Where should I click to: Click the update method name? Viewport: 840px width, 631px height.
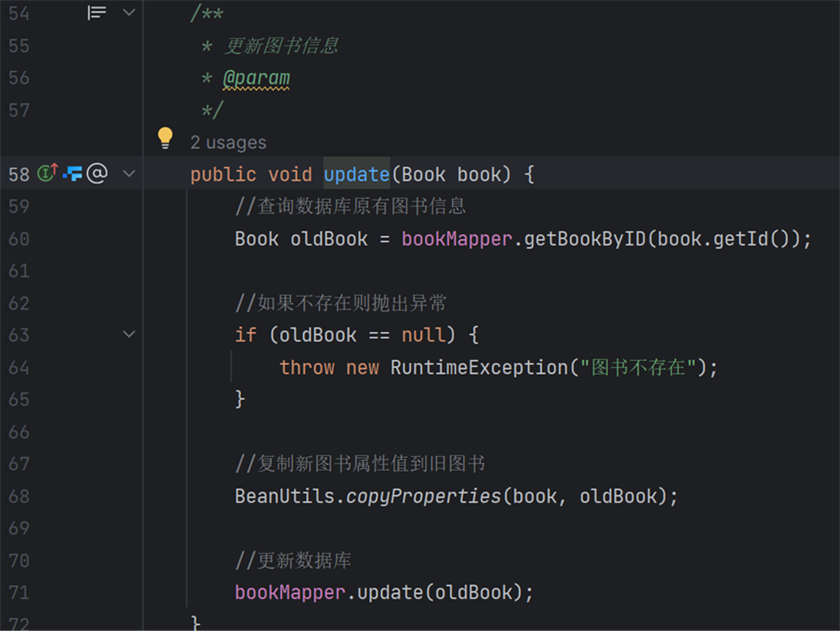point(356,175)
